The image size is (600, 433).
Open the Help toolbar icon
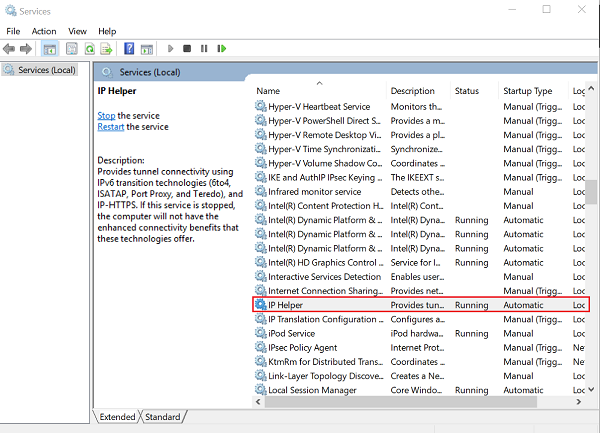[x=129, y=49]
